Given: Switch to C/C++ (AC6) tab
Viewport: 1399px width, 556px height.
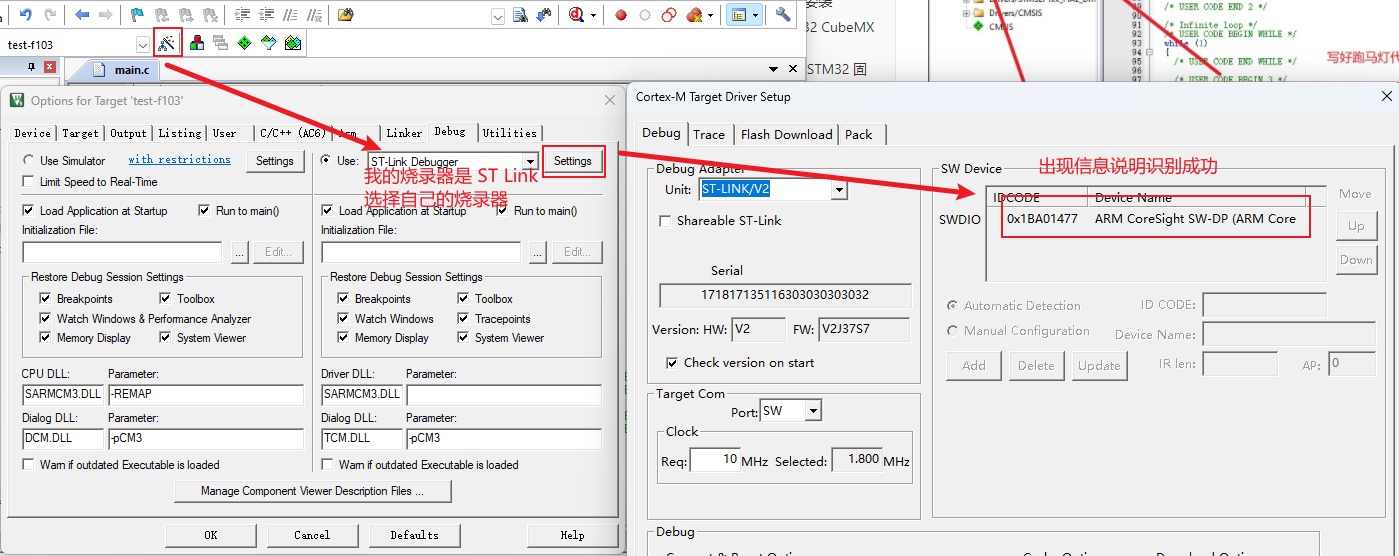Looking at the screenshot, I should pyautogui.click(x=292, y=133).
